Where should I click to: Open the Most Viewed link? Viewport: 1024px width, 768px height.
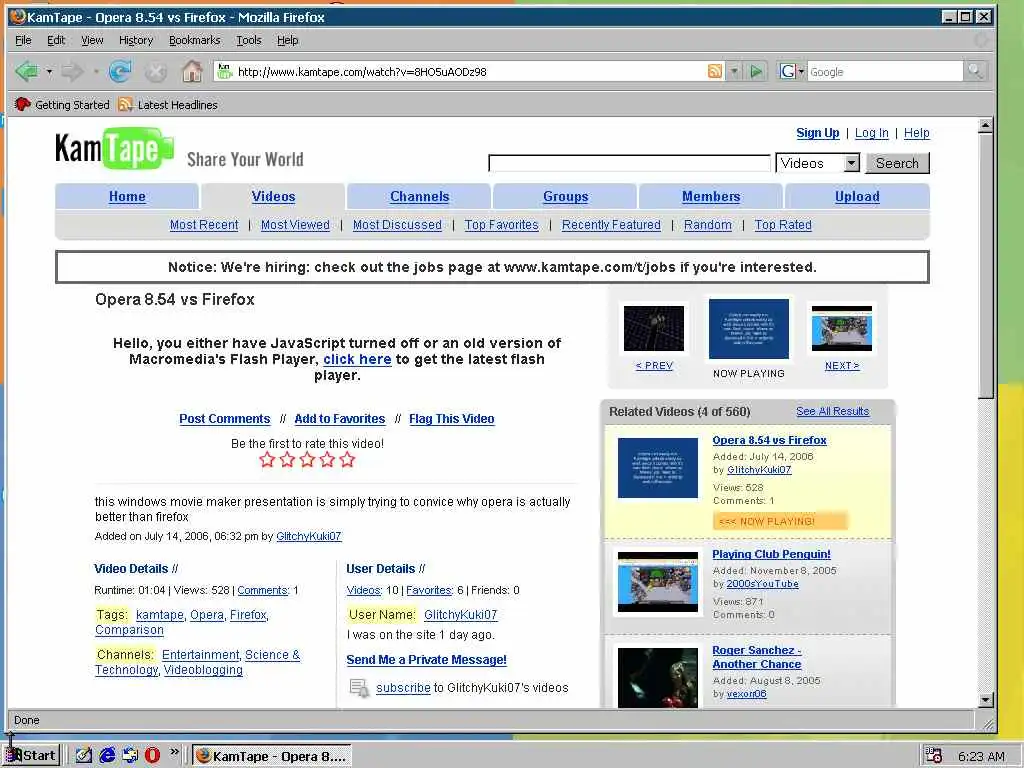click(x=295, y=225)
